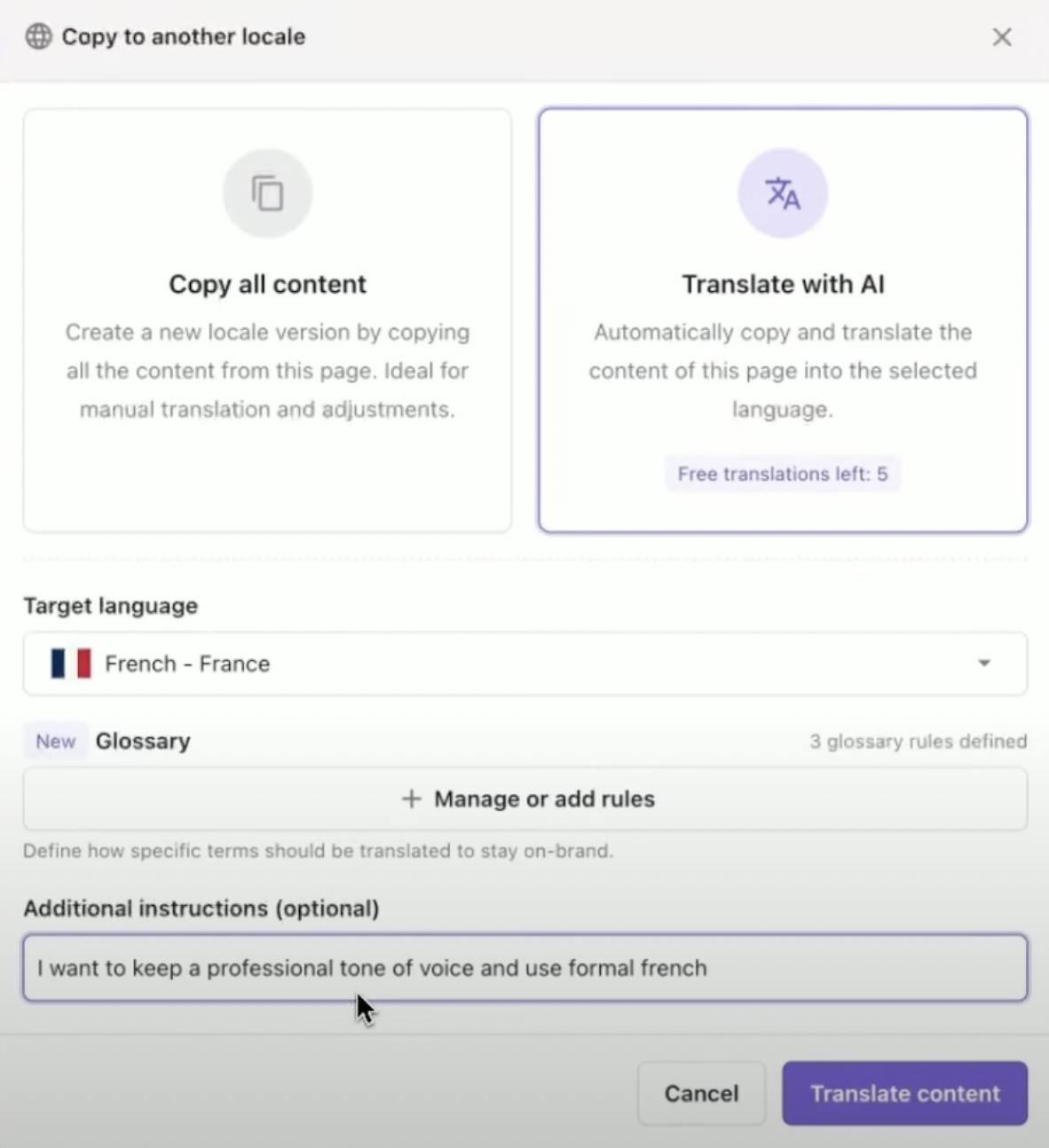The width and height of the screenshot is (1049, 1148).
Task: Close the Copy to another locale dialog
Action: [1002, 37]
